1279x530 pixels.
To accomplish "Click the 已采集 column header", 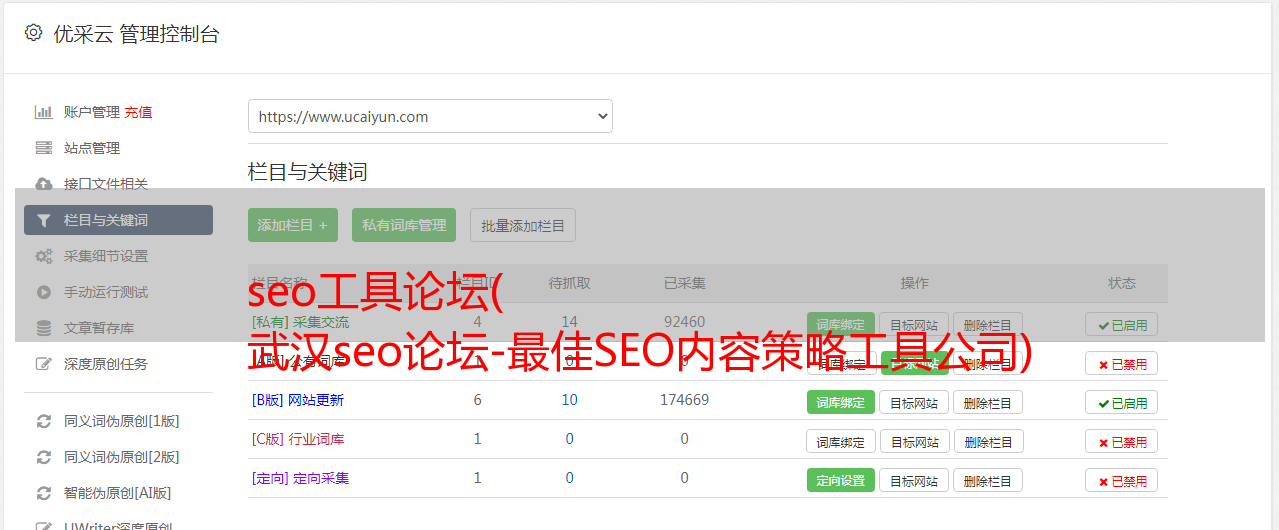I will pos(685,283).
